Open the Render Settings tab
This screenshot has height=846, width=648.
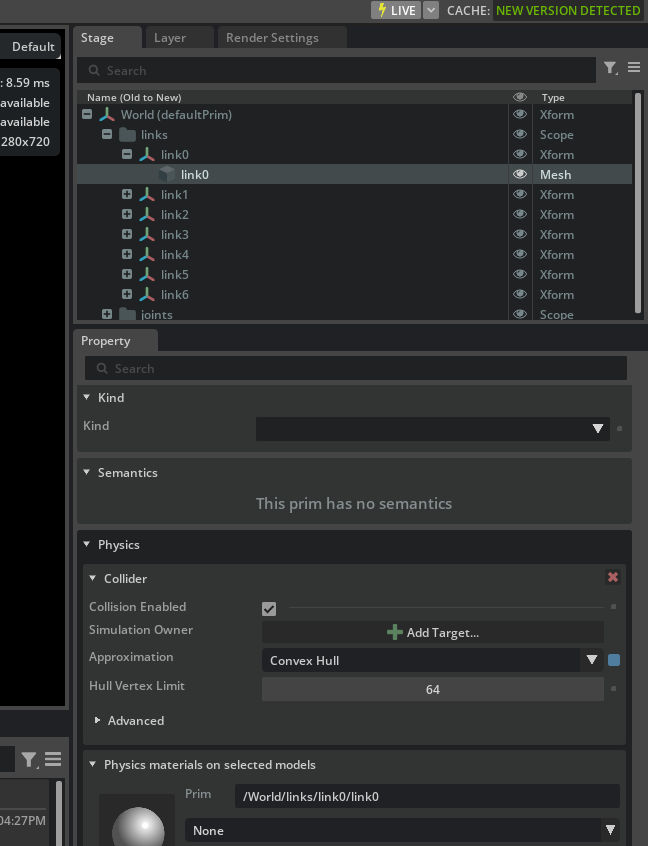tap(272, 38)
